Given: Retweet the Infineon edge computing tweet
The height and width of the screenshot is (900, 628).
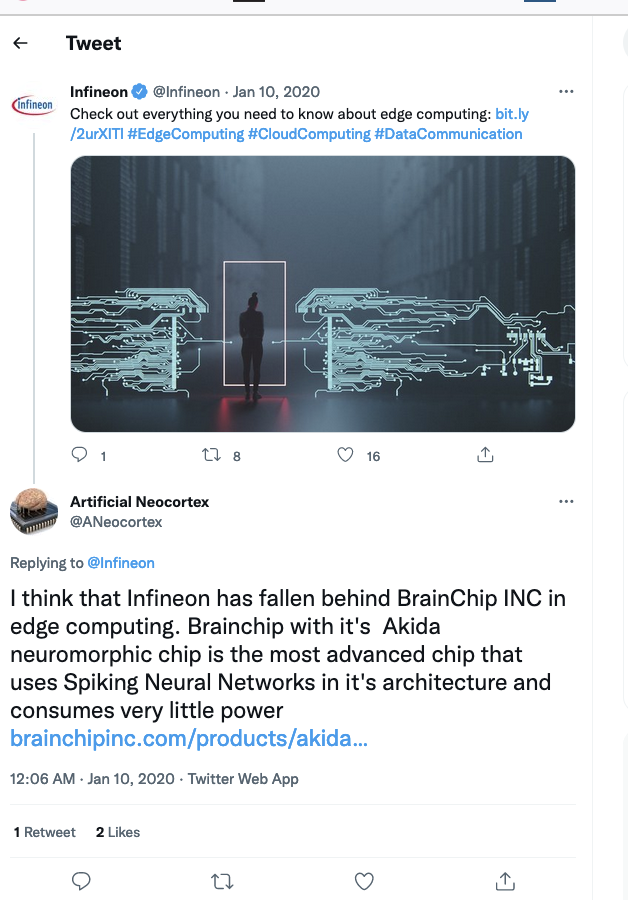Looking at the screenshot, I should click(212, 455).
